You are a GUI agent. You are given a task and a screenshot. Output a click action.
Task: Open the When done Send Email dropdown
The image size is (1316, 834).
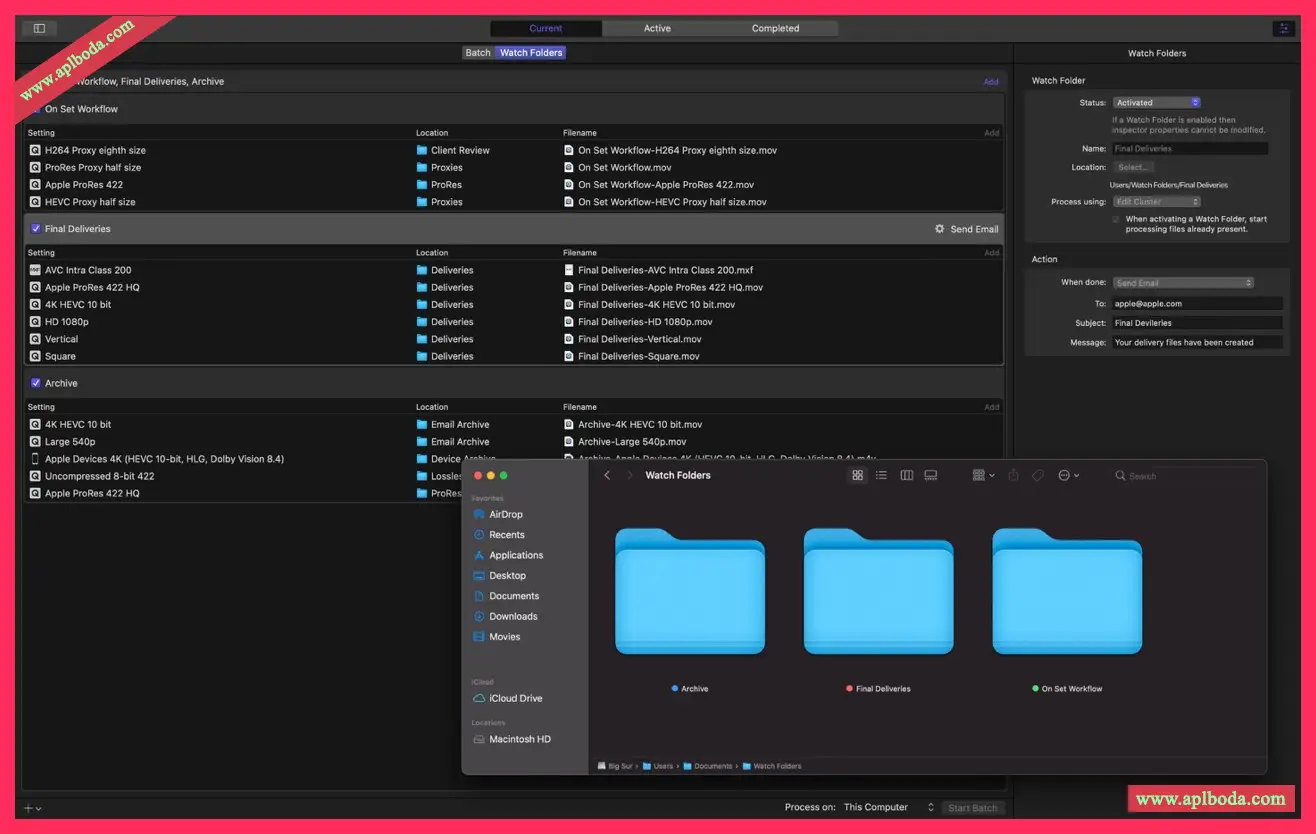click(1183, 283)
